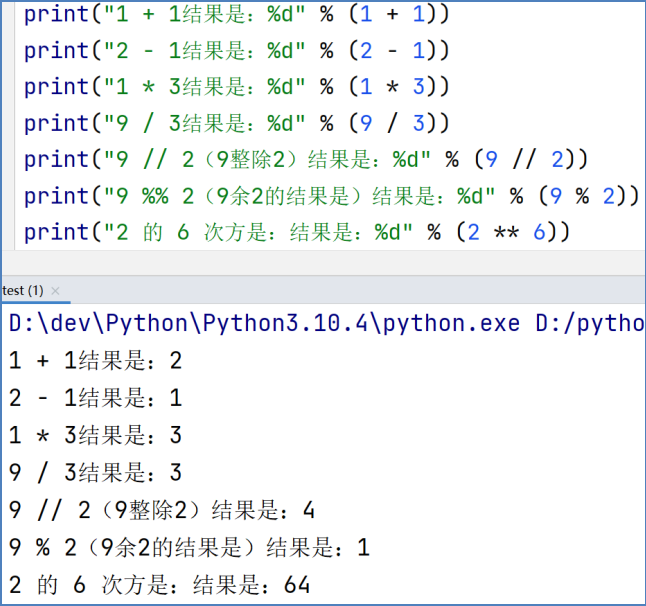Click the code line printing "9 / 3结果是"
Image resolution: width=646 pixels, height=606 pixels.
click(236, 123)
